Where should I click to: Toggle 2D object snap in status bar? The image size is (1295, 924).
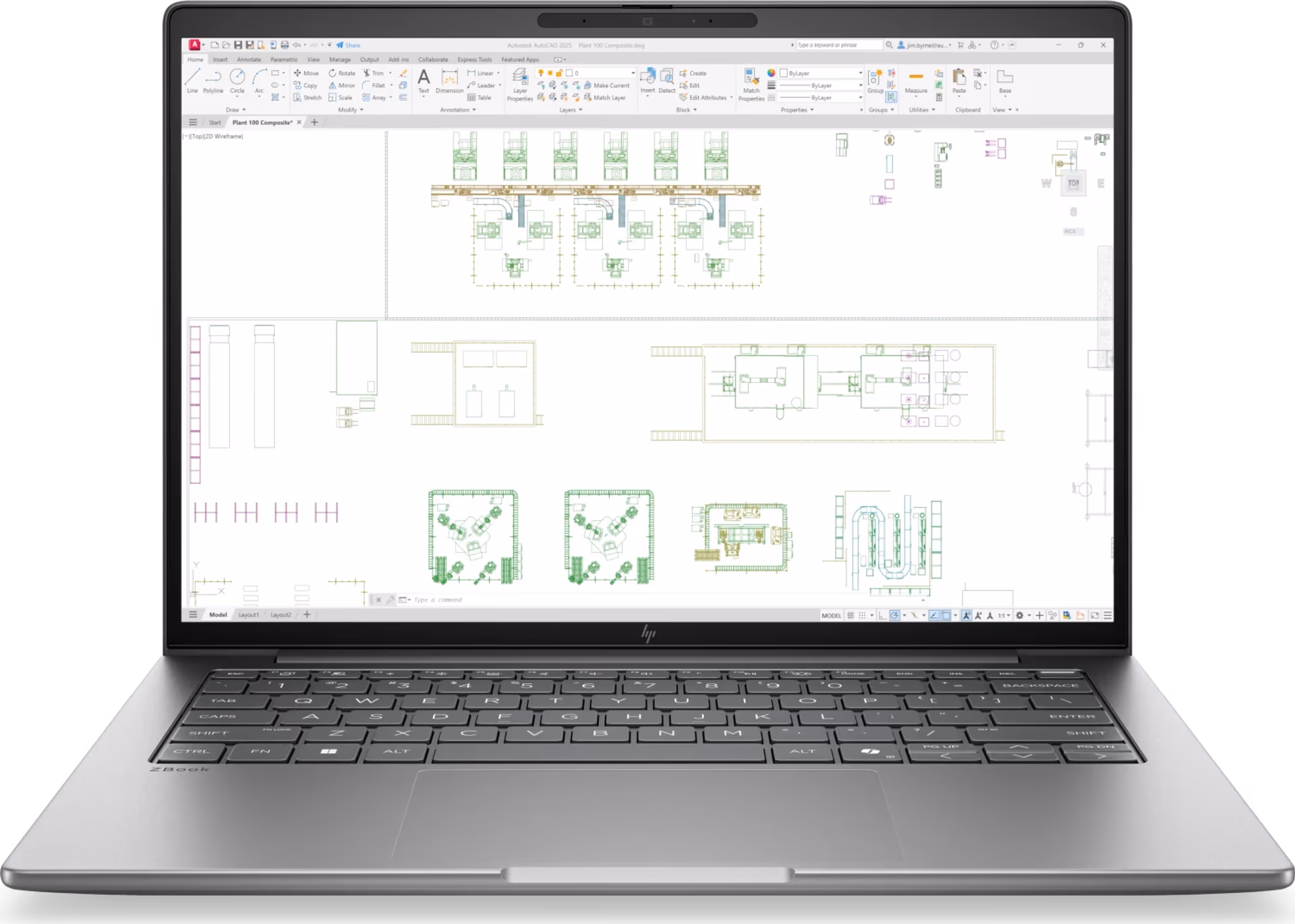point(946,615)
